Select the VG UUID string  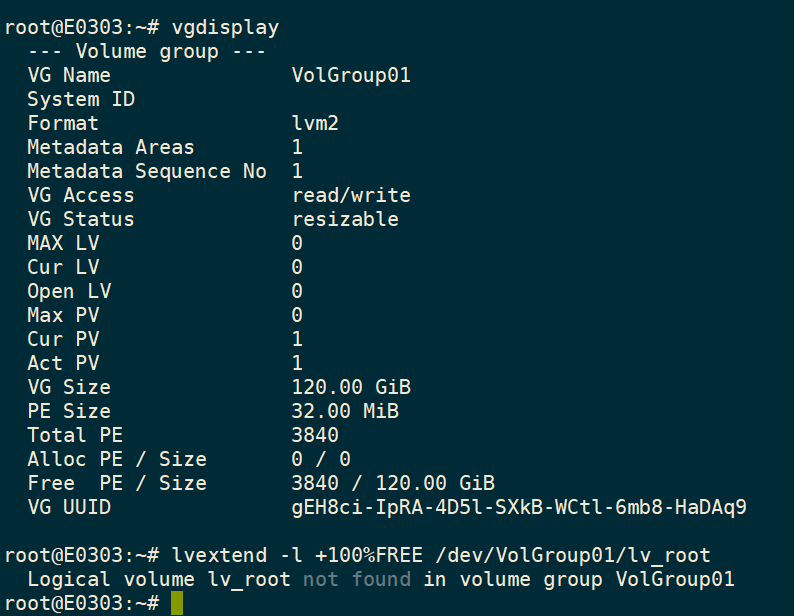click(519, 507)
